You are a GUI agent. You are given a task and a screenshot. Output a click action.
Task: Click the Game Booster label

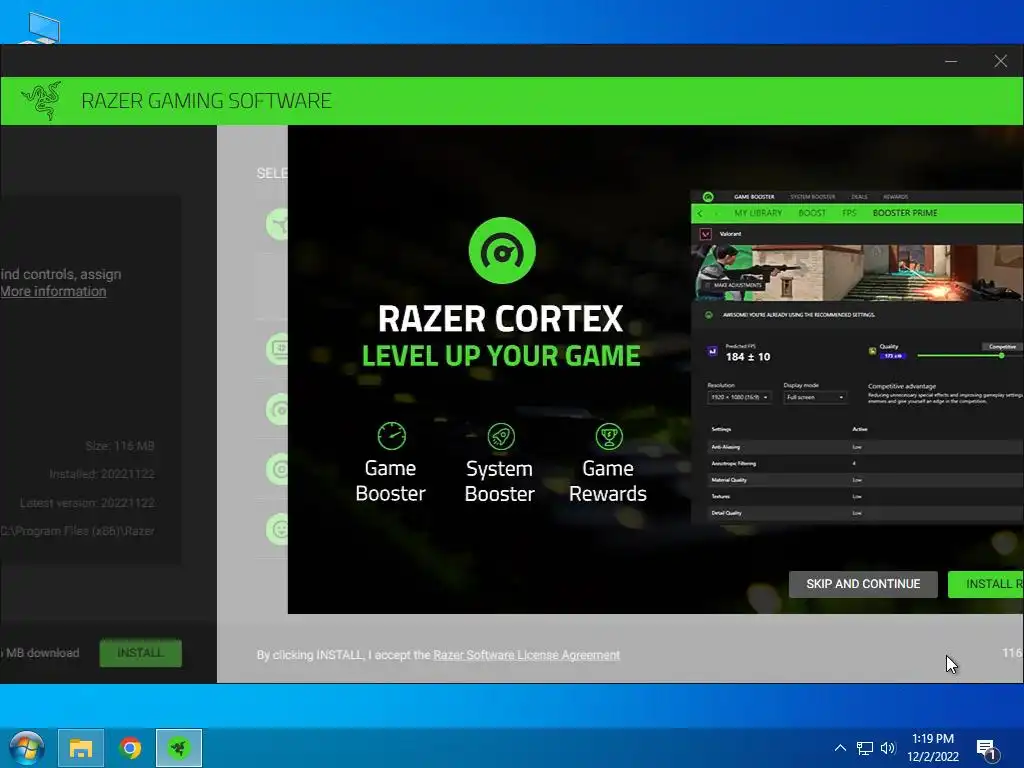pos(391,481)
